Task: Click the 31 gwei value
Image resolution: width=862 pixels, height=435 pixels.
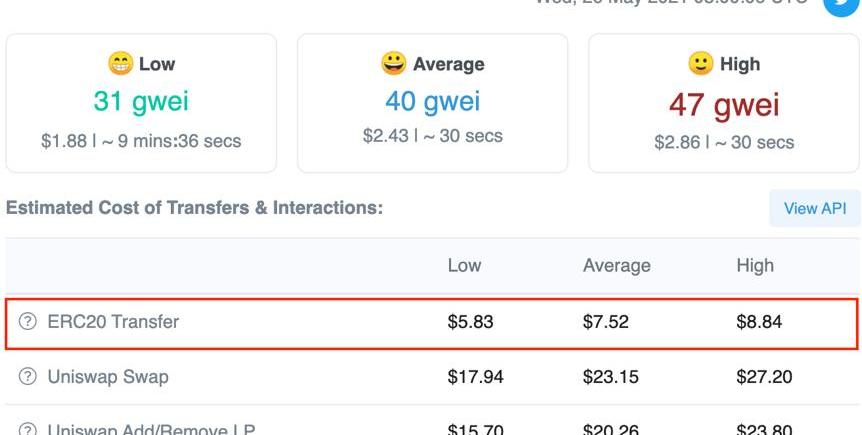Action: tap(141, 102)
